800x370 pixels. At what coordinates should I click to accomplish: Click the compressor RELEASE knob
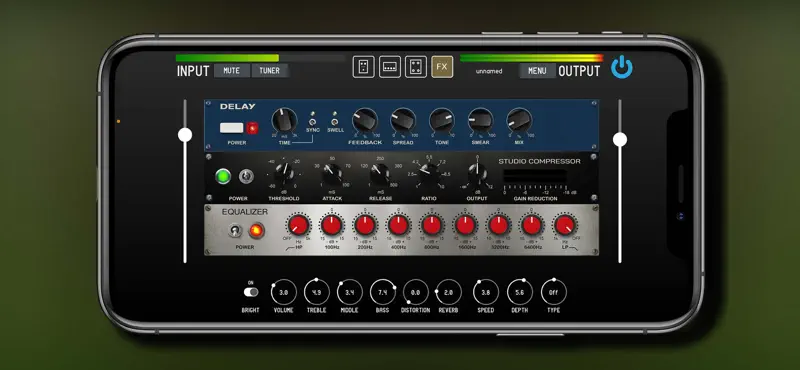[380, 175]
